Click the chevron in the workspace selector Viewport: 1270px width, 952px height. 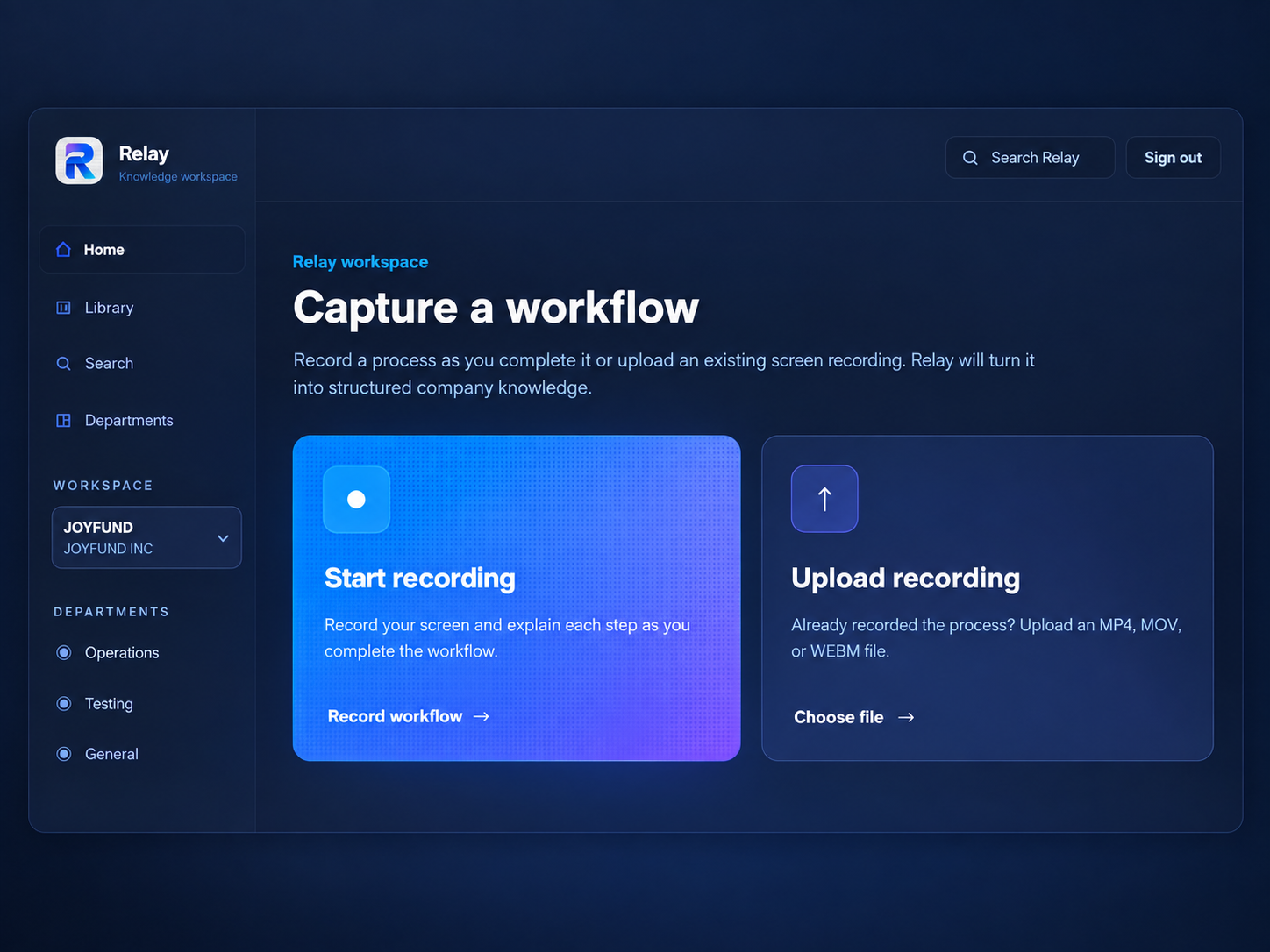[x=223, y=538]
